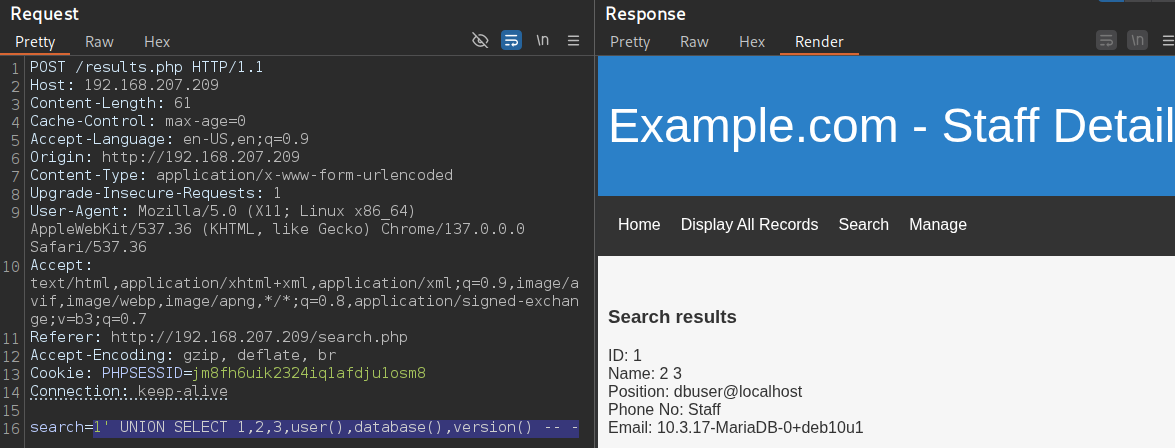The image size is (1175, 448).
Task: Toggle the word wrap icon in Response panel
Action: pyautogui.click(x=1106, y=40)
